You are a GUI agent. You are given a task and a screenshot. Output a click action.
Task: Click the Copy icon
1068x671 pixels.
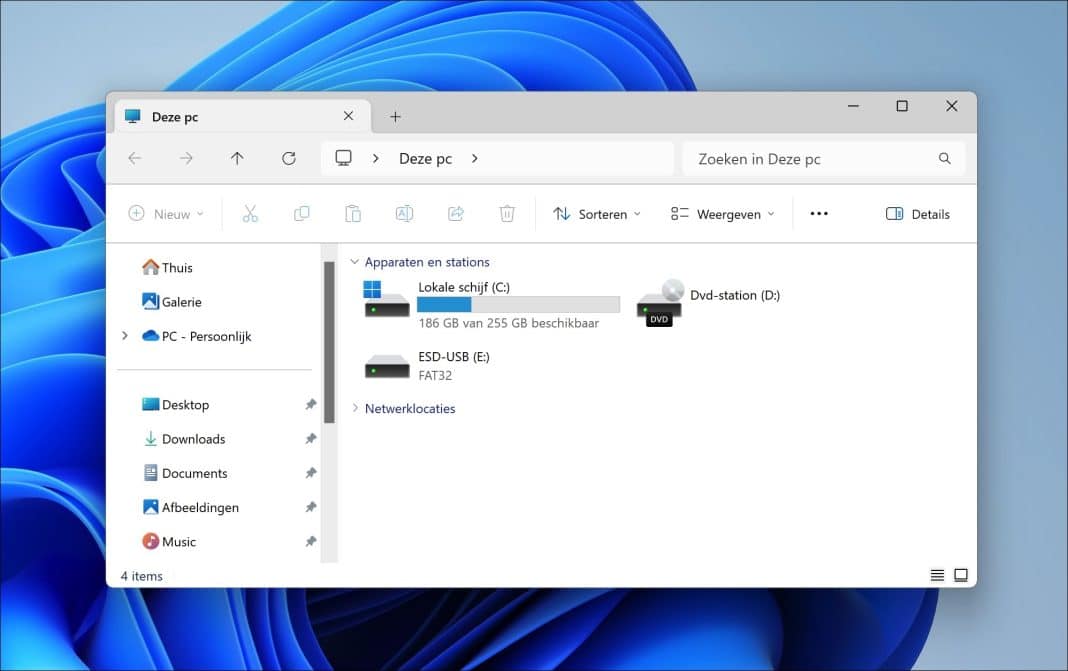point(301,213)
